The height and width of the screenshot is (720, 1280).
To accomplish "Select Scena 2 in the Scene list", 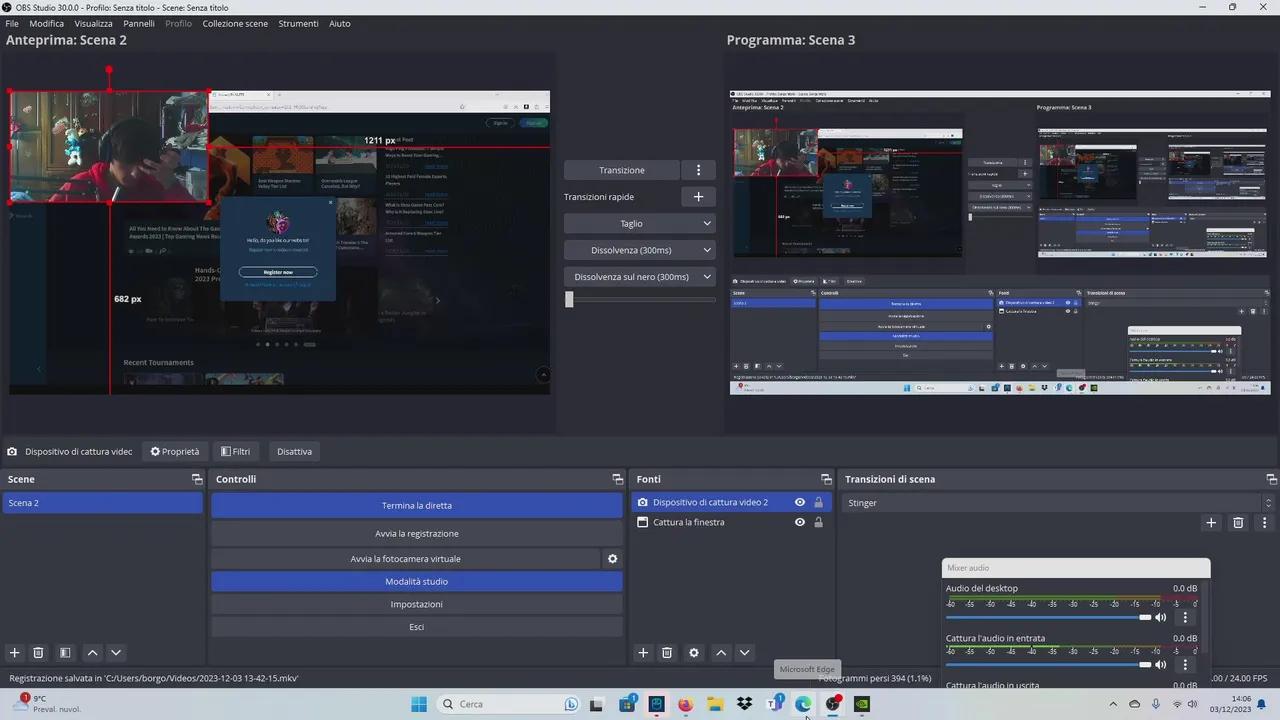I will (x=102, y=503).
